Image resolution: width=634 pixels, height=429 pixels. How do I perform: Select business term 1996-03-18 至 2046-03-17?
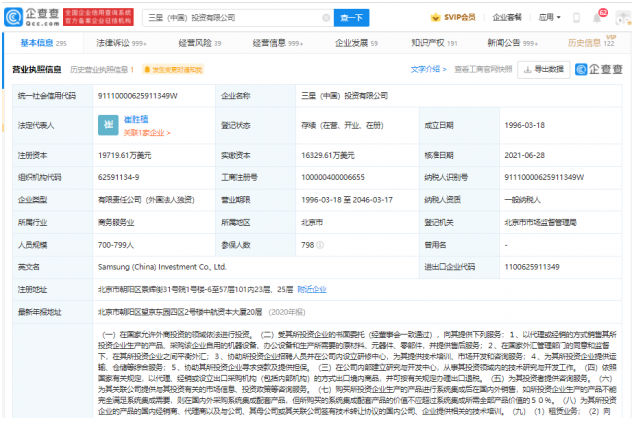(x=347, y=200)
